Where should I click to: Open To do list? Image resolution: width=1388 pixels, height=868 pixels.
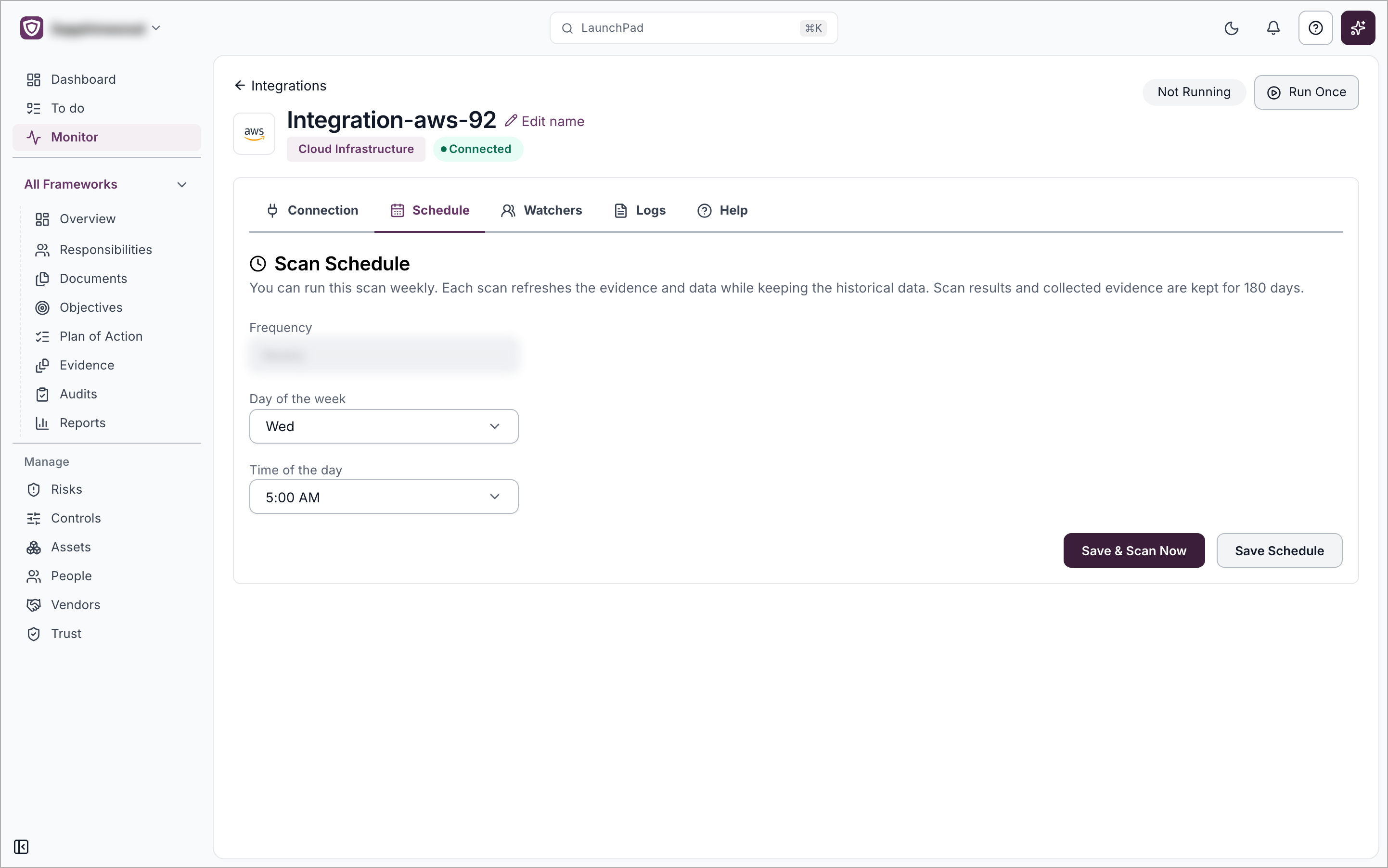coord(107,108)
